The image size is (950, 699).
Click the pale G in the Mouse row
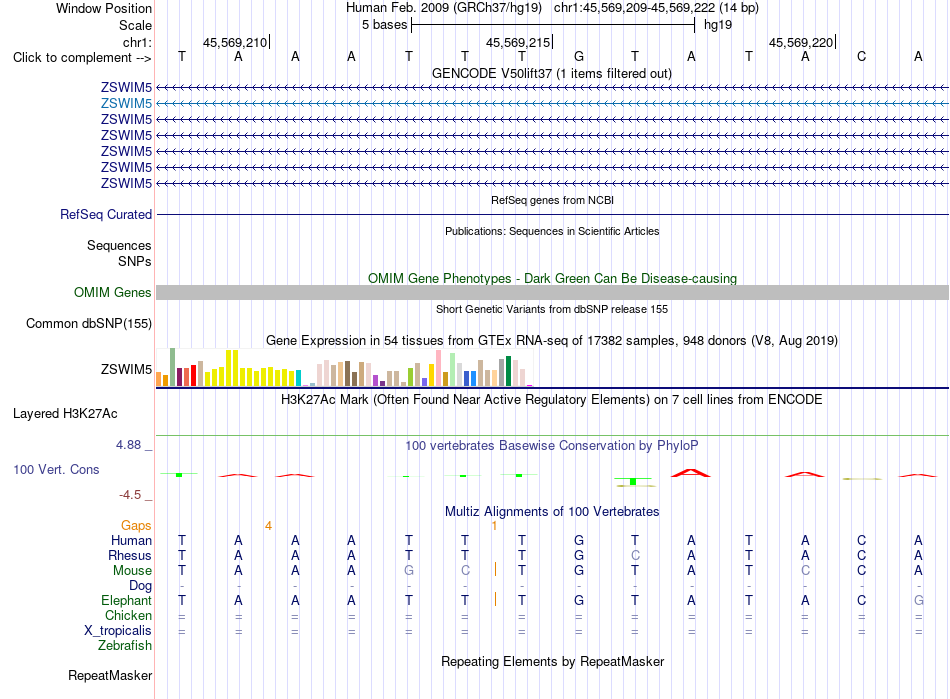point(409,571)
